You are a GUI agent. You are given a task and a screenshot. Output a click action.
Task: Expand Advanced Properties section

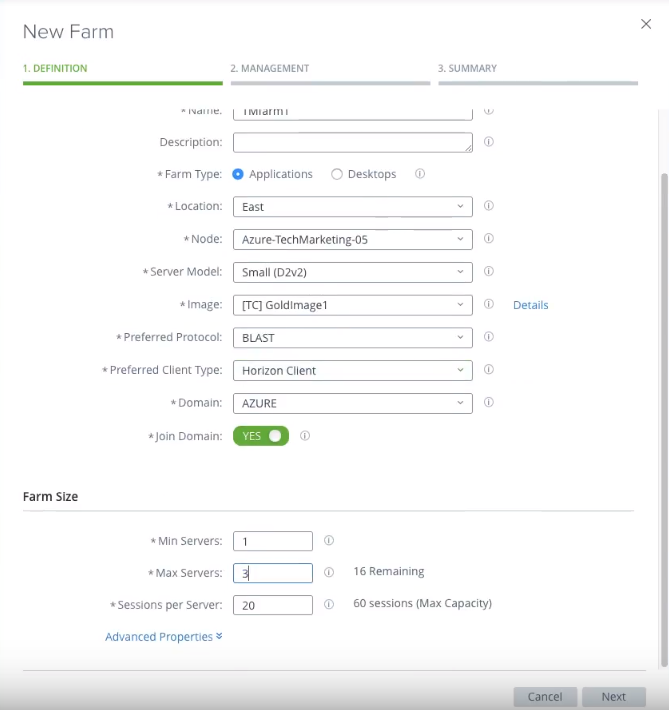pyautogui.click(x=164, y=637)
